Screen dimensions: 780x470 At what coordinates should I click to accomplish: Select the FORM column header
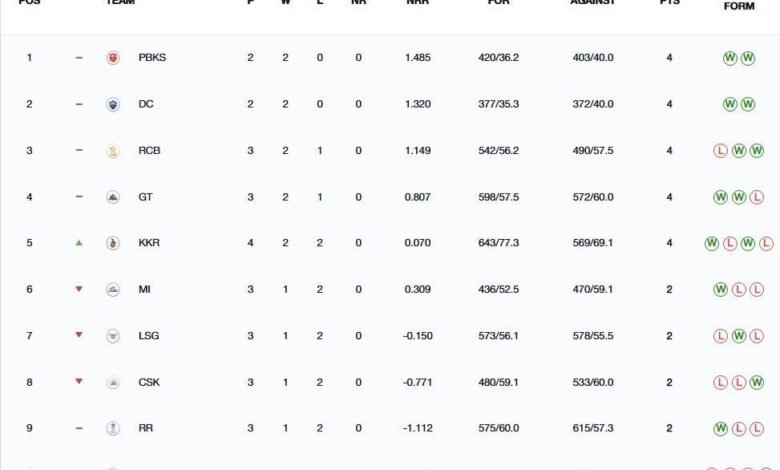pos(739,6)
